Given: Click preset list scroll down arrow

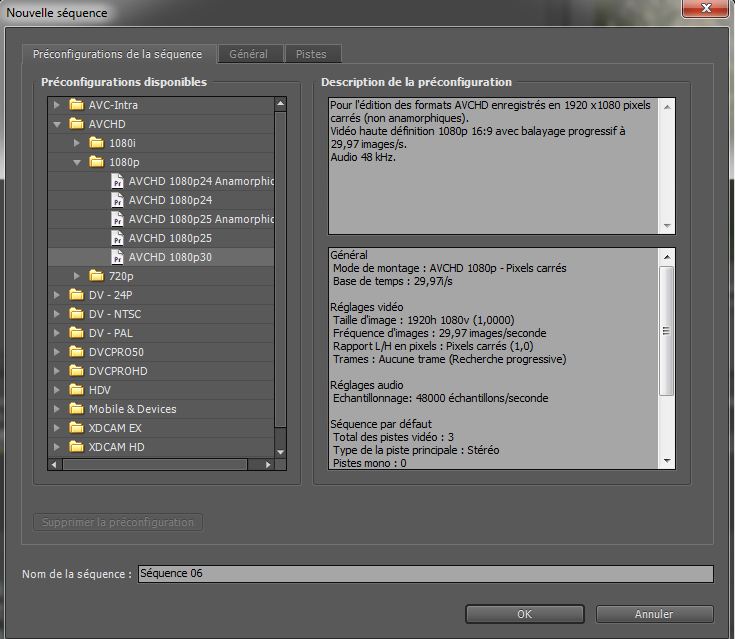Looking at the screenshot, I should coord(280,452).
